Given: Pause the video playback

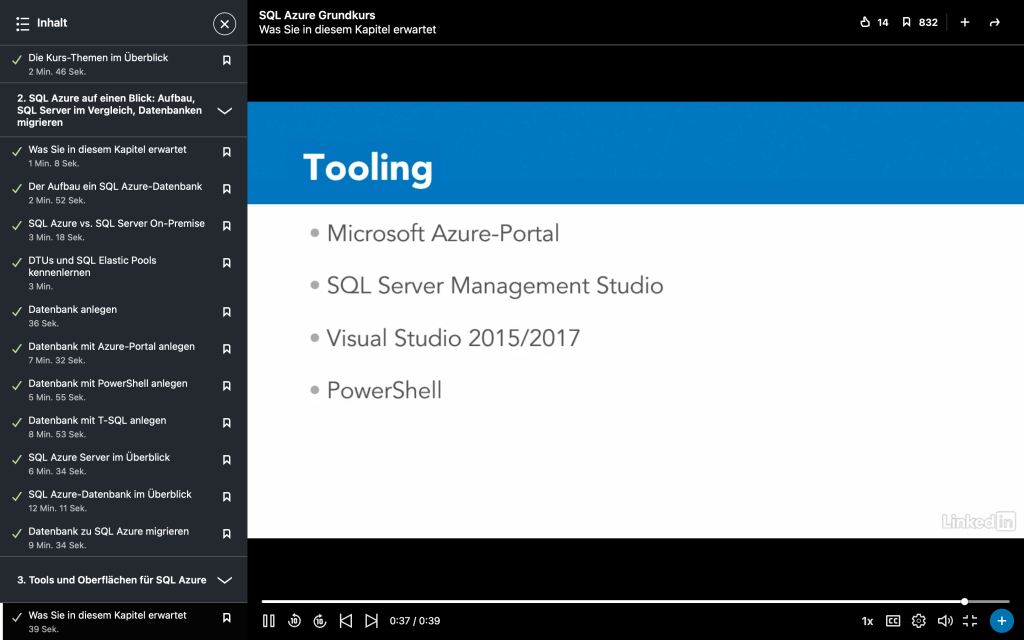Looking at the screenshot, I should coord(268,621).
